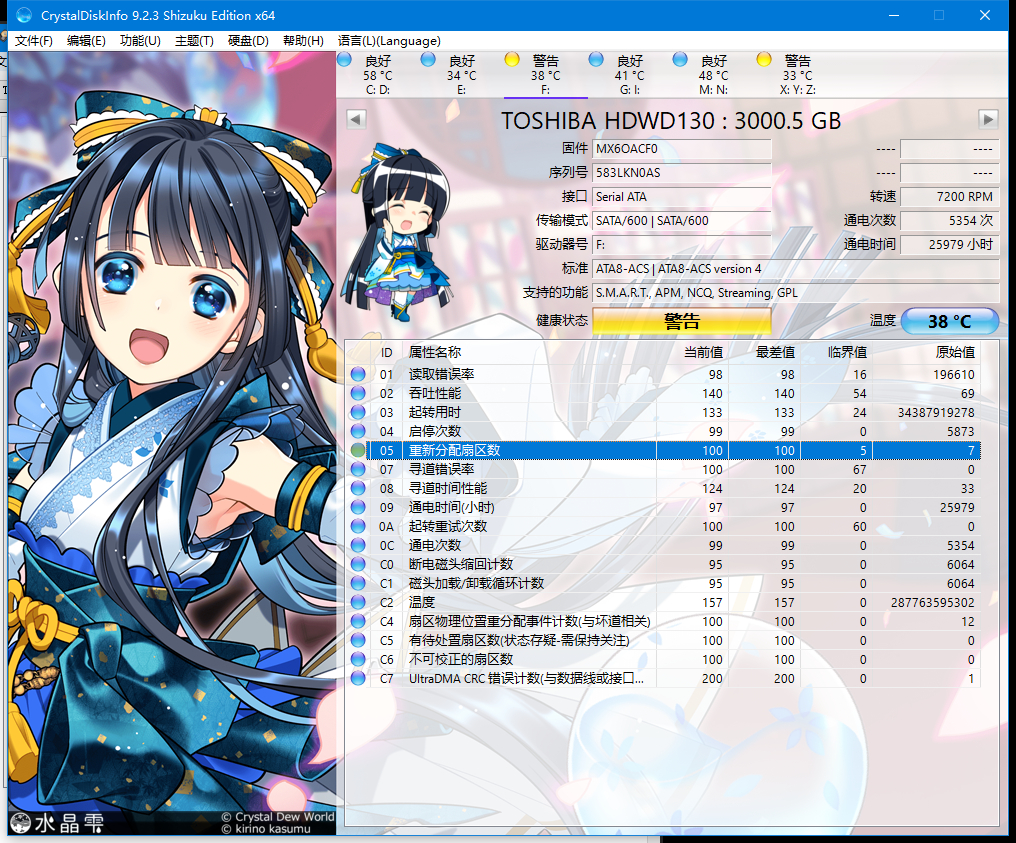Click the drive letter field F:

click(x=682, y=244)
